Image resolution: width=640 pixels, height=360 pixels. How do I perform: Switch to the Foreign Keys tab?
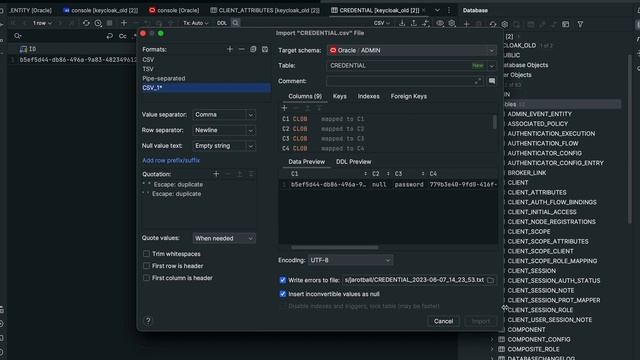pyautogui.click(x=409, y=96)
